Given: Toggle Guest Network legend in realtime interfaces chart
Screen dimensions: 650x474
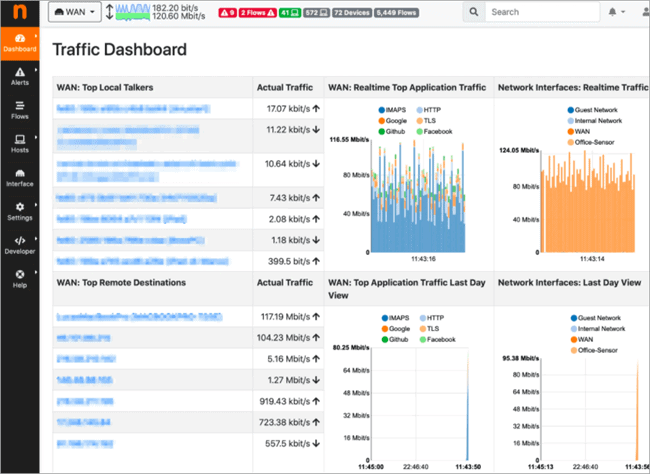Looking at the screenshot, I should (x=592, y=110).
